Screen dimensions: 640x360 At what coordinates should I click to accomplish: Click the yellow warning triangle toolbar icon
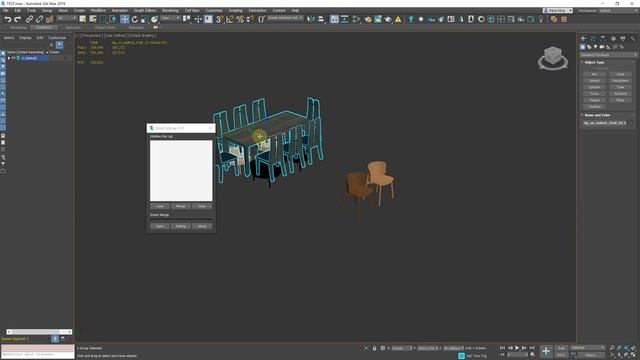click(398, 19)
